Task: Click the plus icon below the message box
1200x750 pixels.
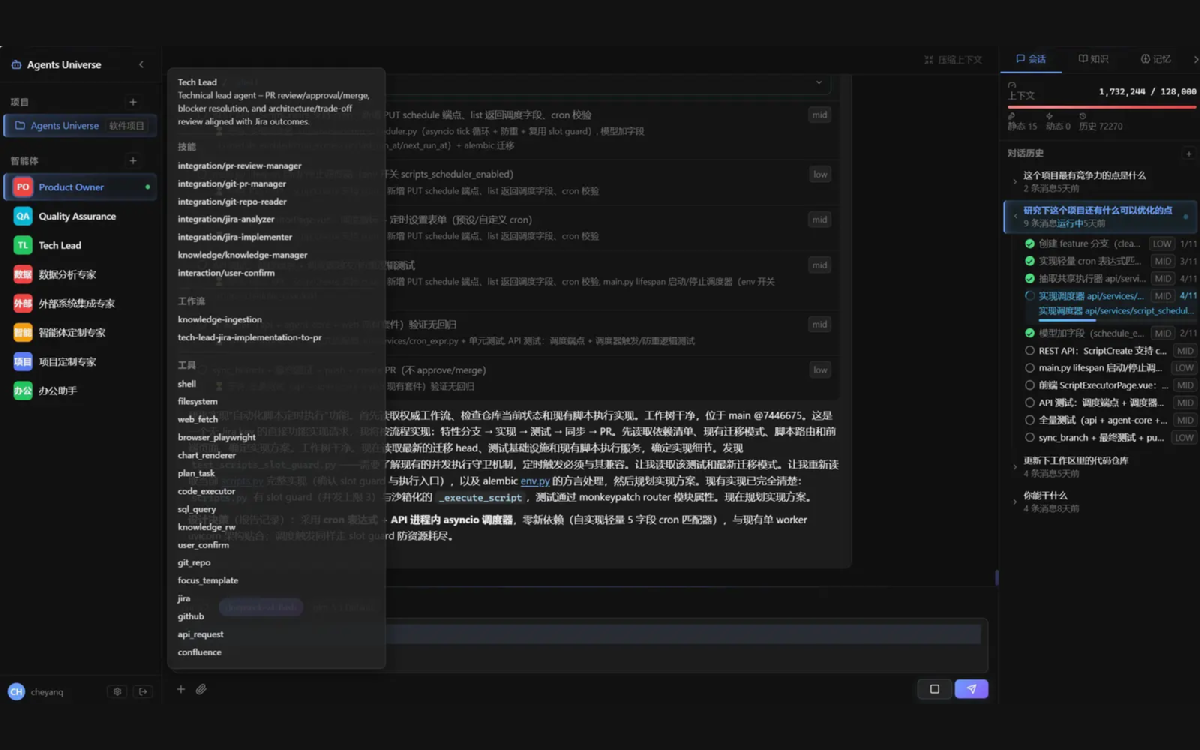Action: 181,689
